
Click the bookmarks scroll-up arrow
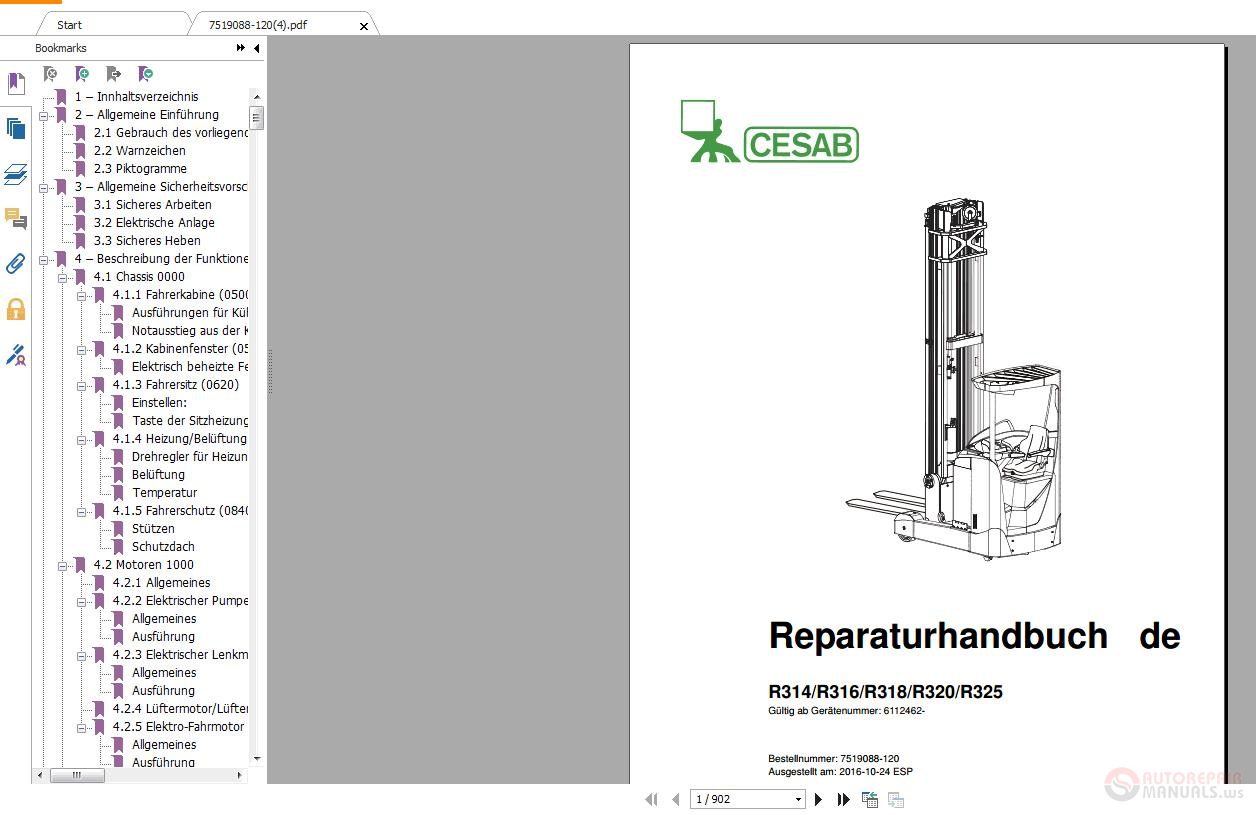coord(257,97)
